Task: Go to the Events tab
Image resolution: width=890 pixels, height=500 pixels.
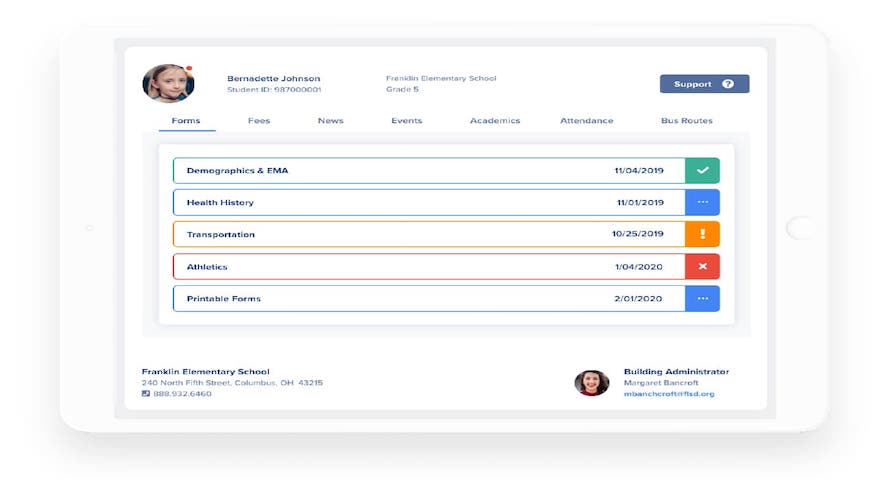Action: click(x=406, y=120)
